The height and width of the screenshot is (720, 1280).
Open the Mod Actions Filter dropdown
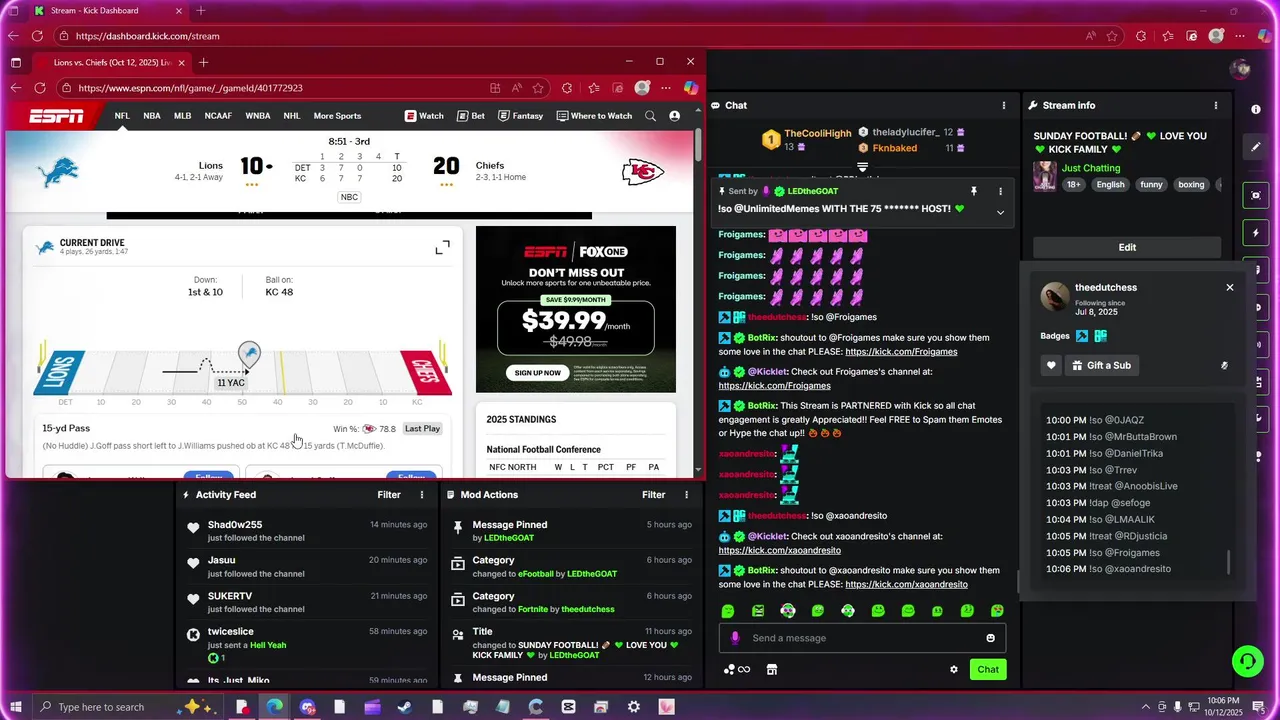click(x=653, y=495)
